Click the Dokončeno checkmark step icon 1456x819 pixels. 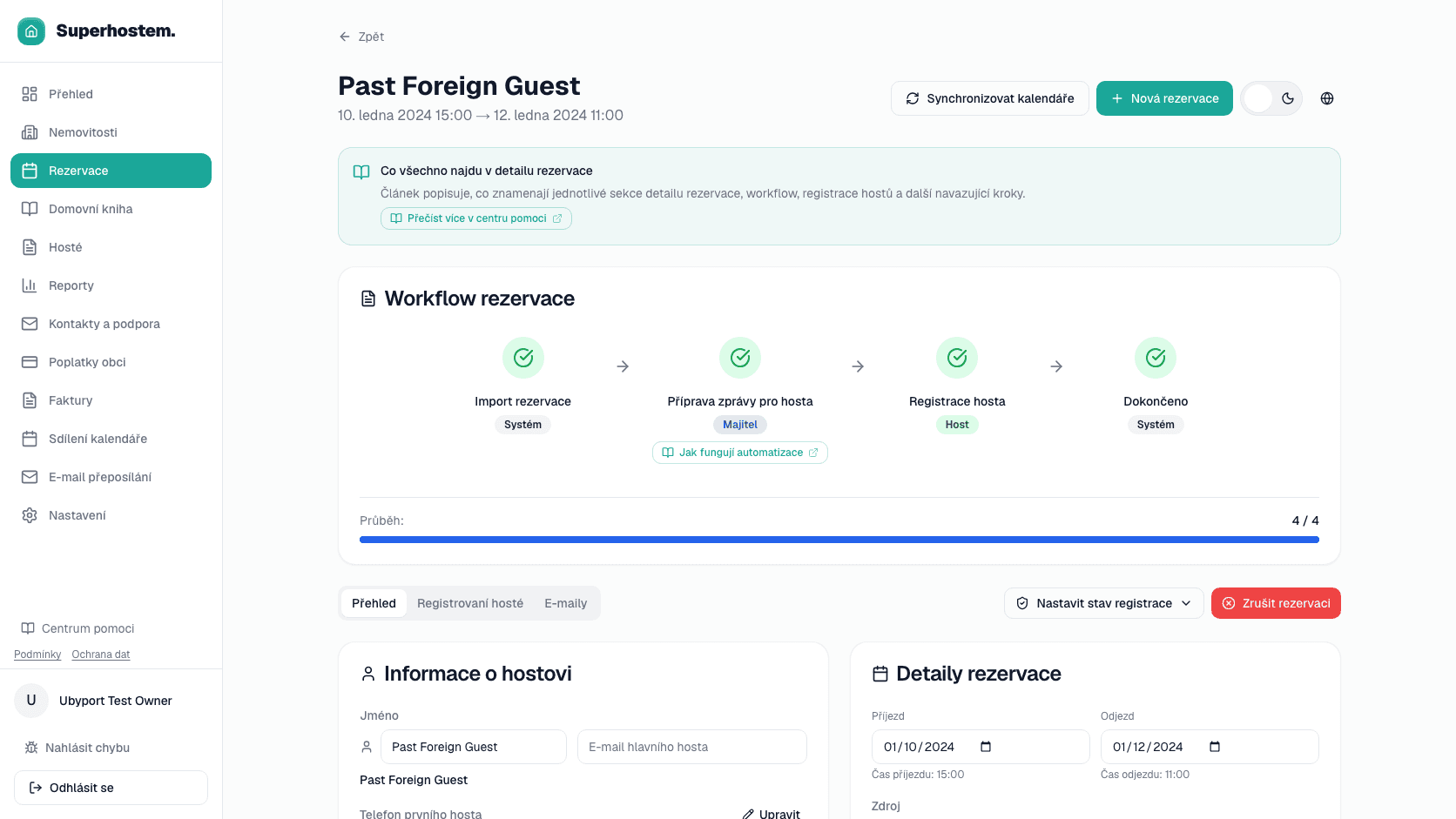[x=1156, y=358]
